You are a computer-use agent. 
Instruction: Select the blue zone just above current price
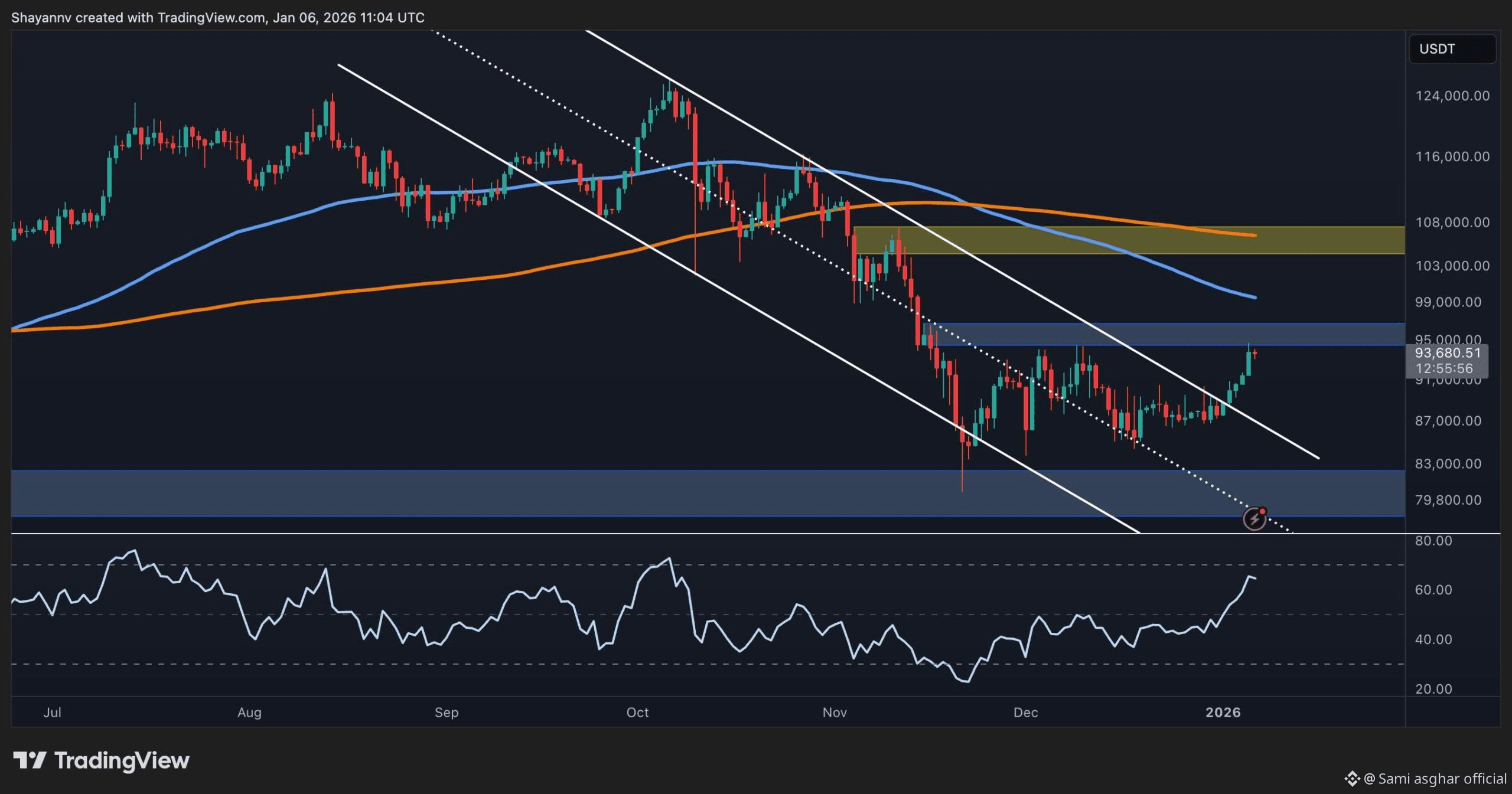point(1164,334)
